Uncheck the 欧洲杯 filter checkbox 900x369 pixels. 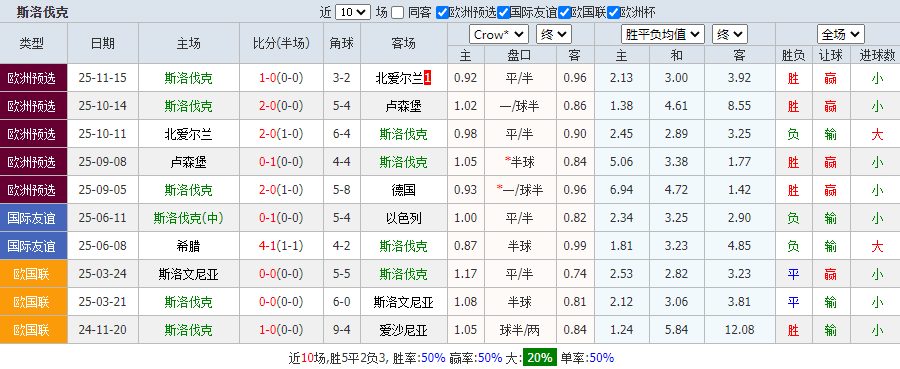[613, 12]
